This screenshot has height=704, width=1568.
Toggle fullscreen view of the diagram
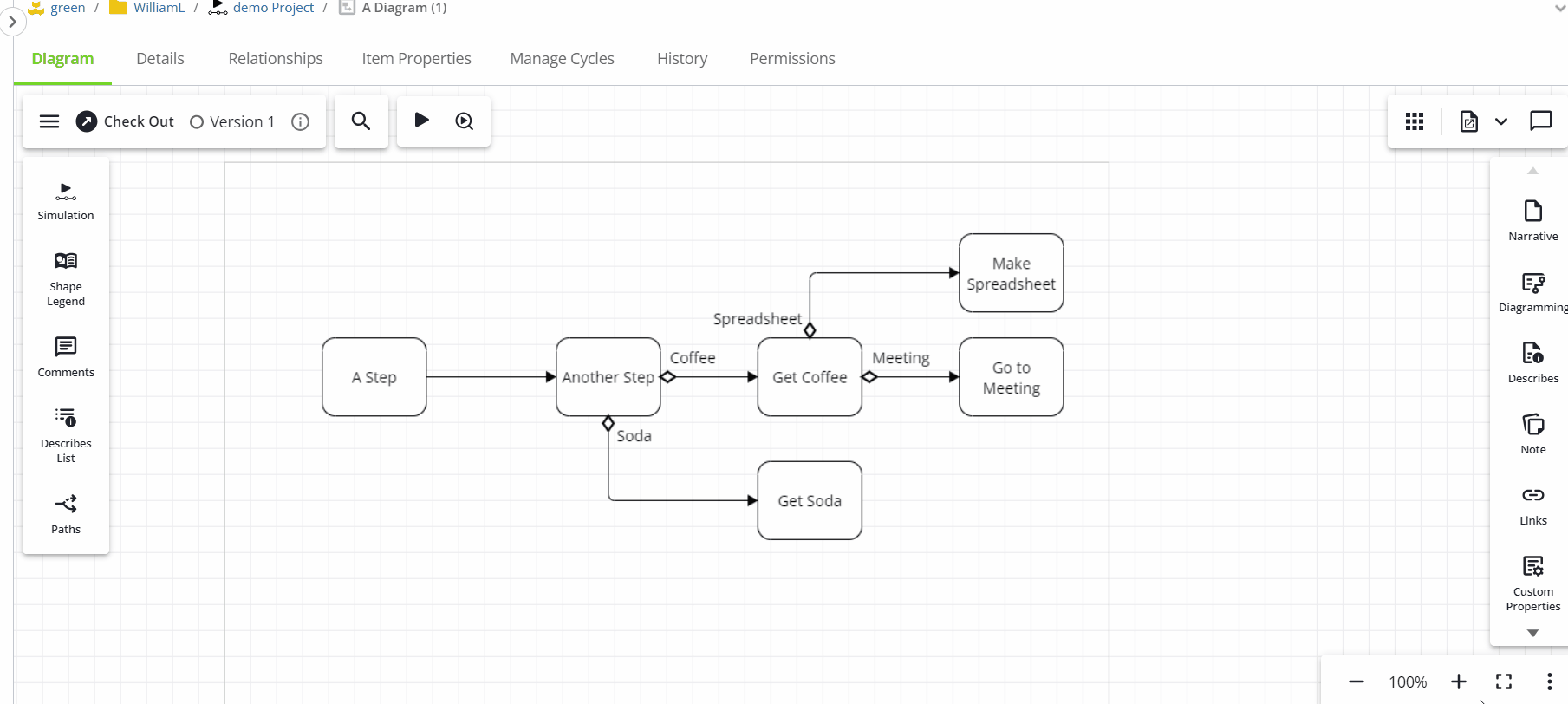[x=1504, y=681]
